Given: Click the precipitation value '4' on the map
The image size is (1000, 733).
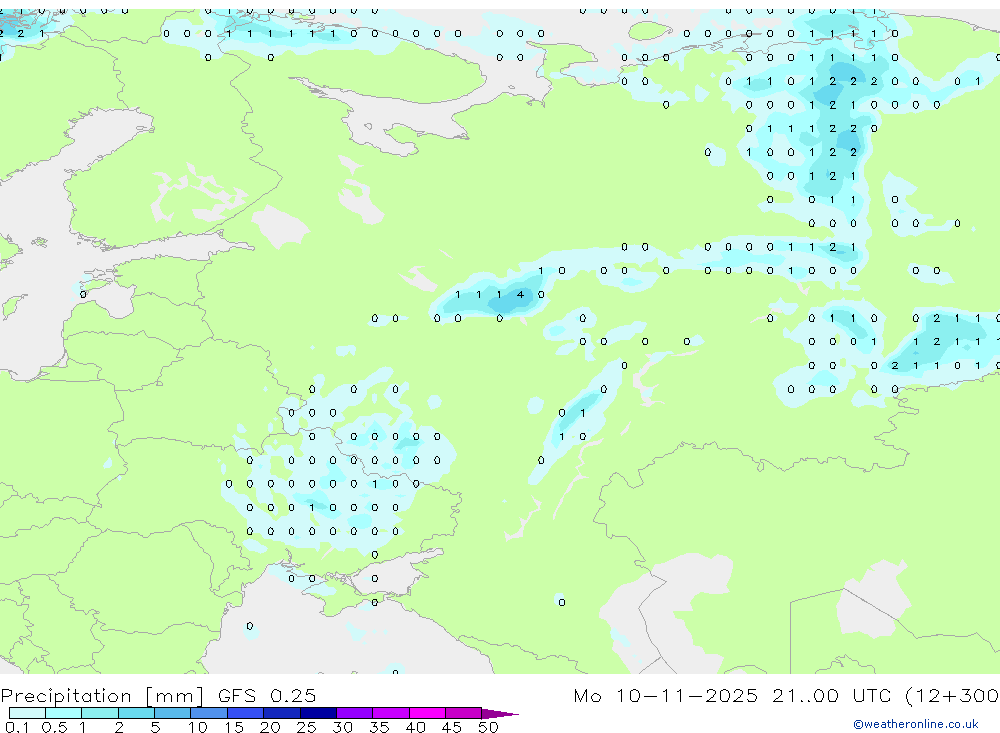Looking at the screenshot, I should coord(520,294).
